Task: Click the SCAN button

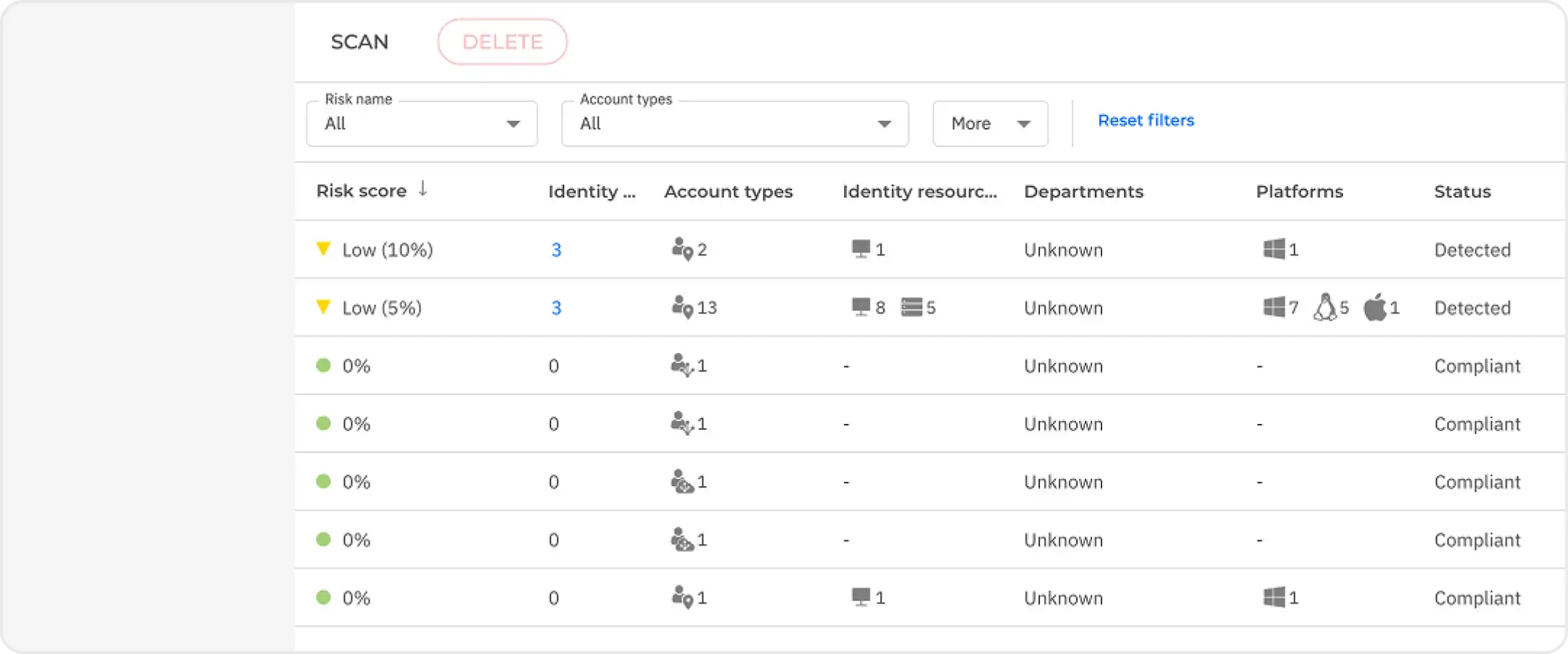Action: (359, 42)
